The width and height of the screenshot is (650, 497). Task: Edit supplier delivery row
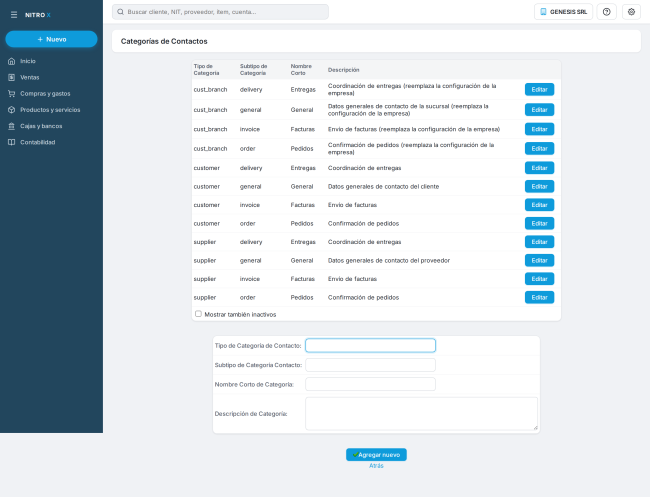pos(539,242)
